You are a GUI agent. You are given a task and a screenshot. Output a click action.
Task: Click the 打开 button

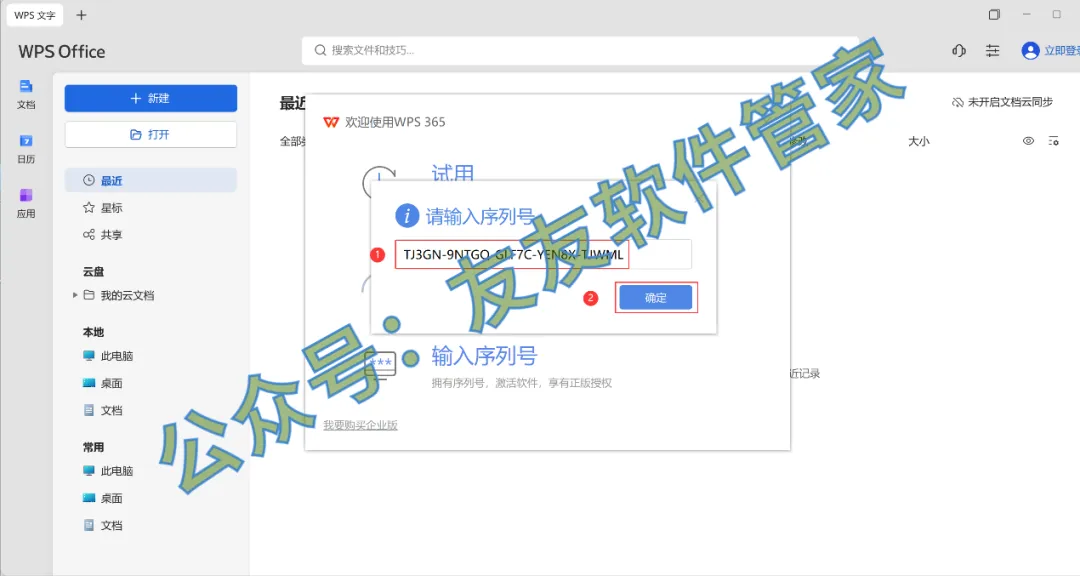point(151,134)
